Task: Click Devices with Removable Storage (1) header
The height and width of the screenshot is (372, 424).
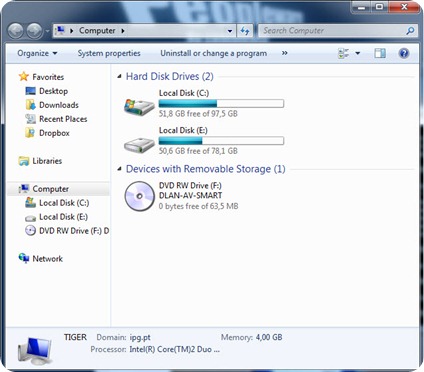Action: (206, 169)
